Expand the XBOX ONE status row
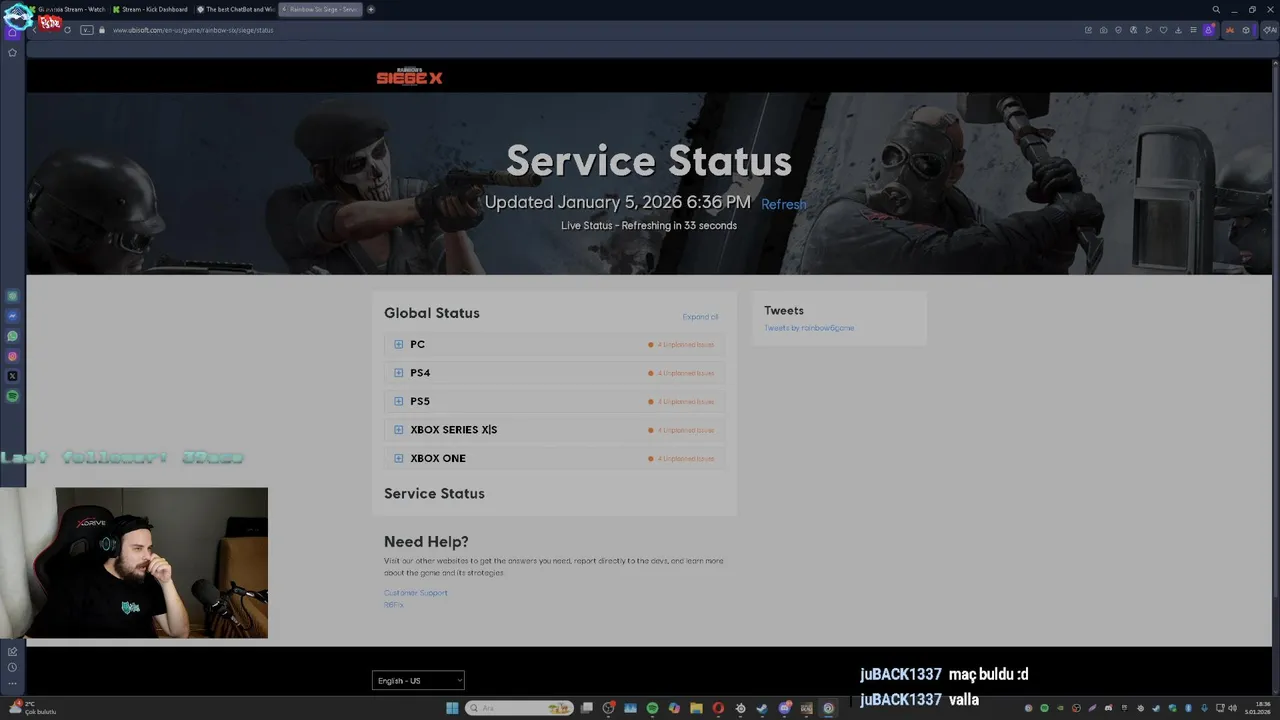Viewport: 1280px width, 720px height. tap(554, 458)
